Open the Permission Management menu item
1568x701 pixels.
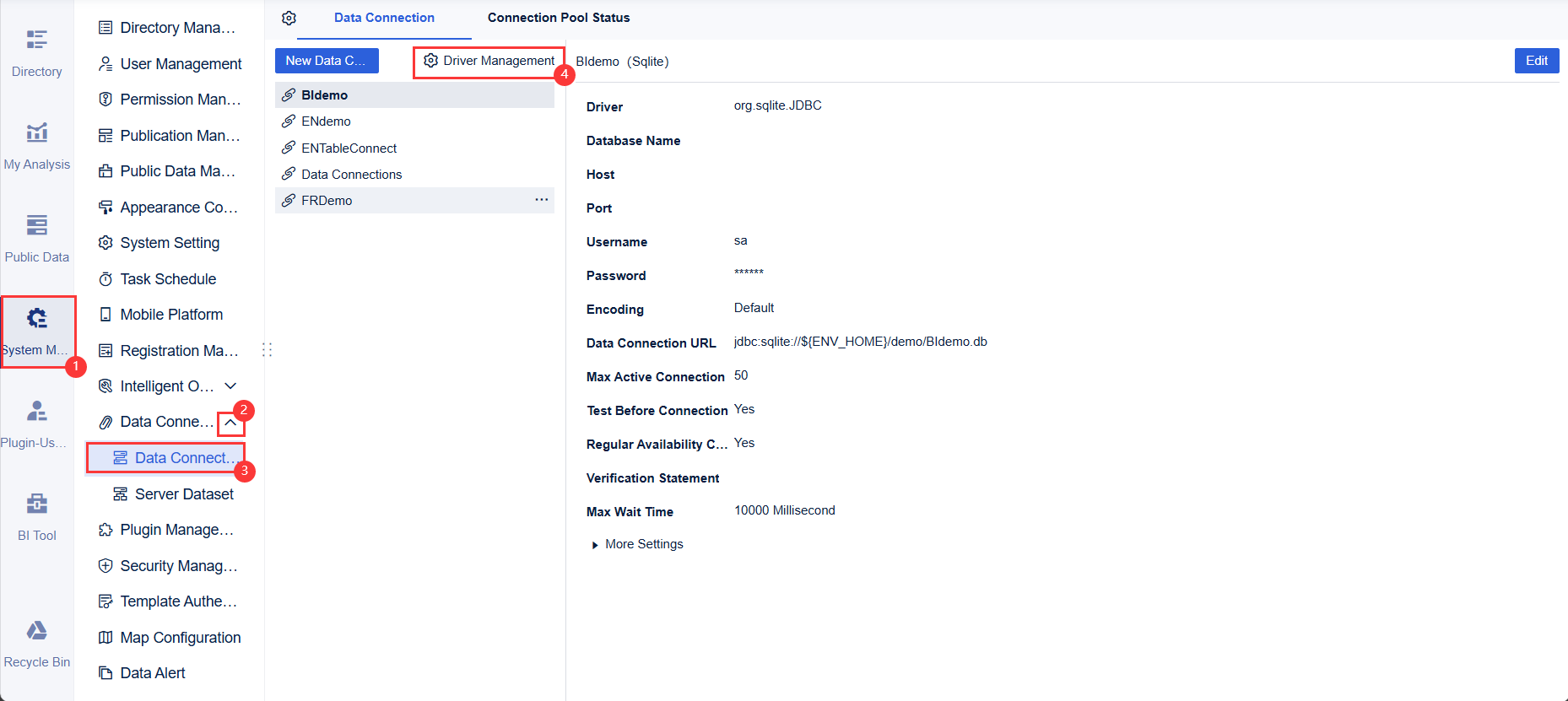[170, 100]
